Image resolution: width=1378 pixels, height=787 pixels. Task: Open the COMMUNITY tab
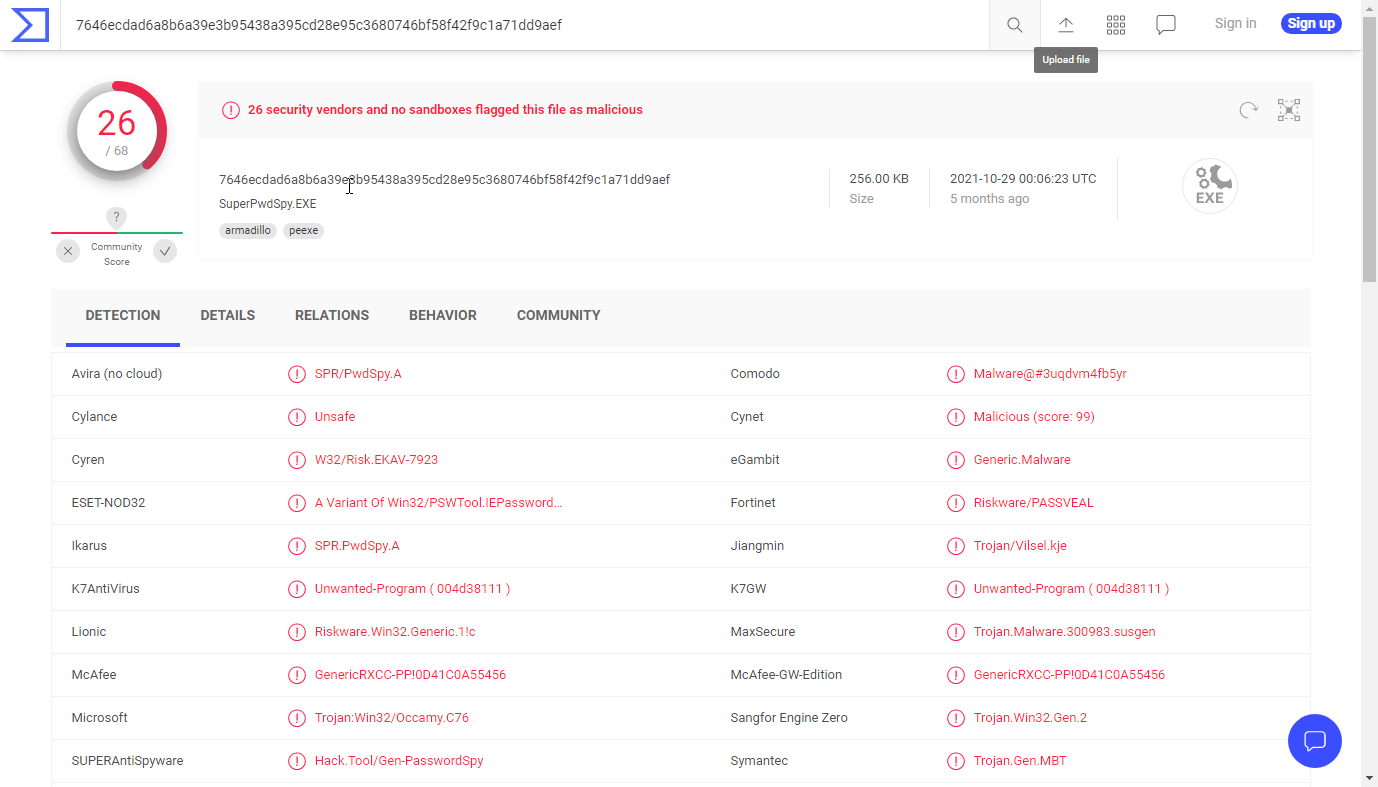(559, 315)
